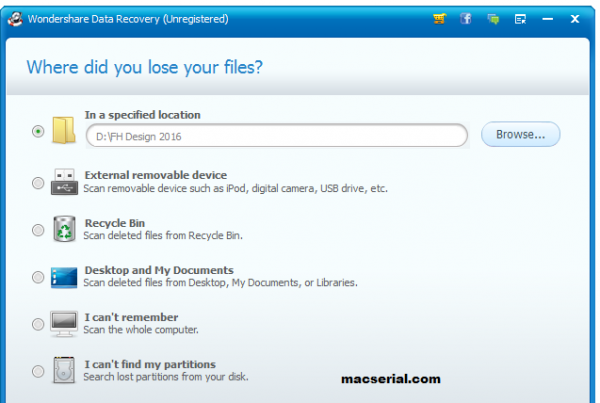Click the computer monitor whole scan icon

[x=64, y=324]
